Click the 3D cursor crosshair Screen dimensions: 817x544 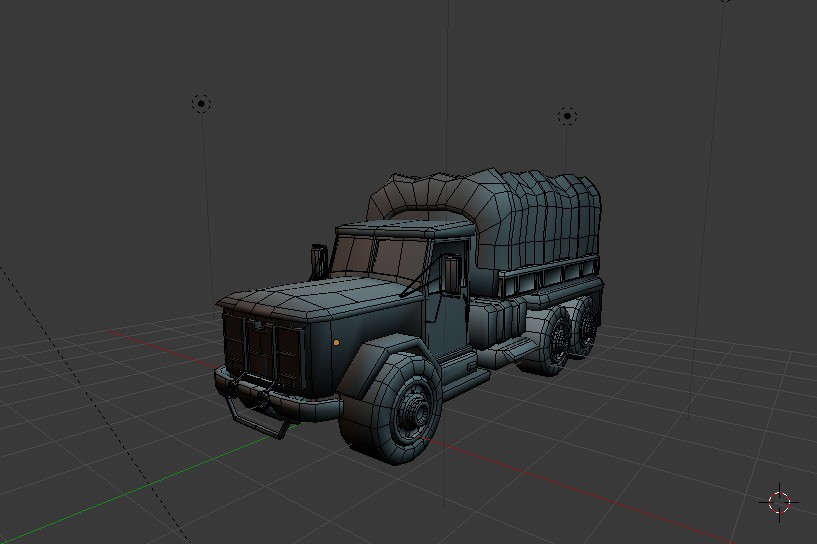[779, 502]
